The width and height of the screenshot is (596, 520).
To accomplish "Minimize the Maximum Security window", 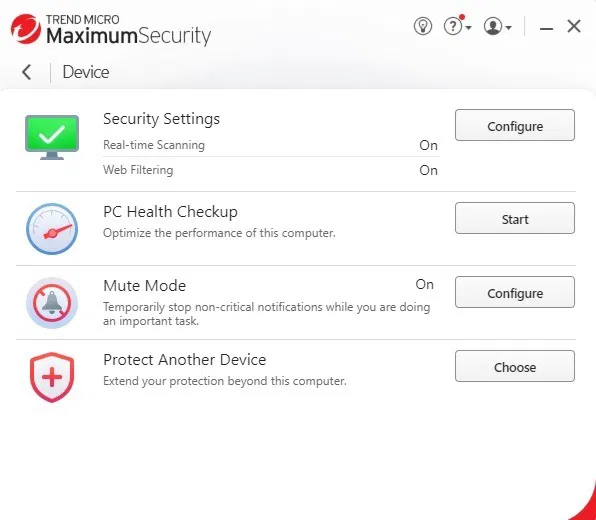I will point(546,28).
